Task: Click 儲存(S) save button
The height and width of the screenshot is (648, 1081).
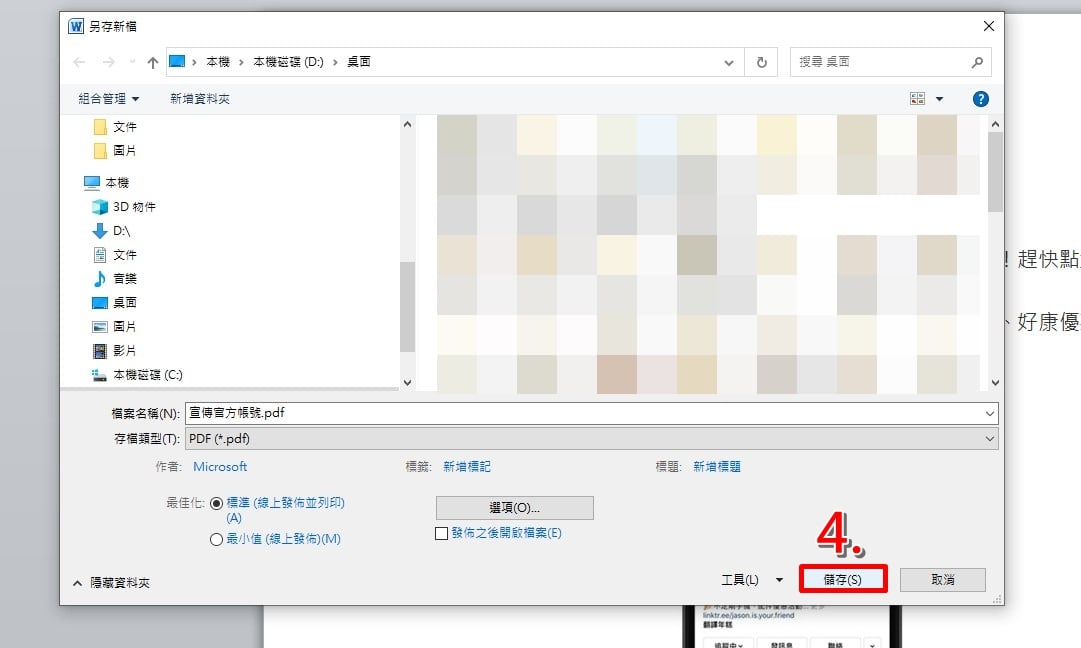Action: tap(842, 580)
